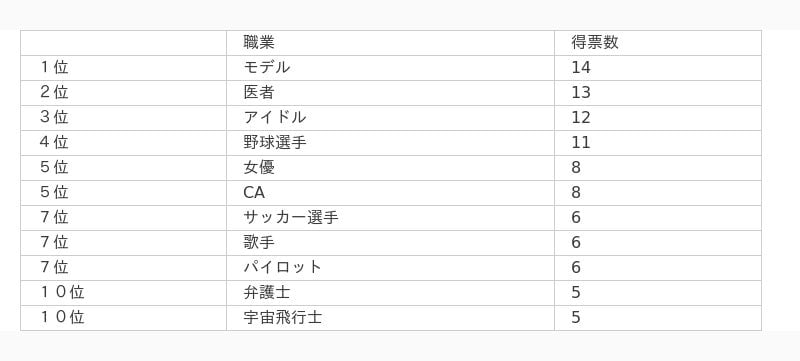Select the vote count 11 cell
Image resolution: width=800 pixels, height=361 pixels.
tap(658, 143)
